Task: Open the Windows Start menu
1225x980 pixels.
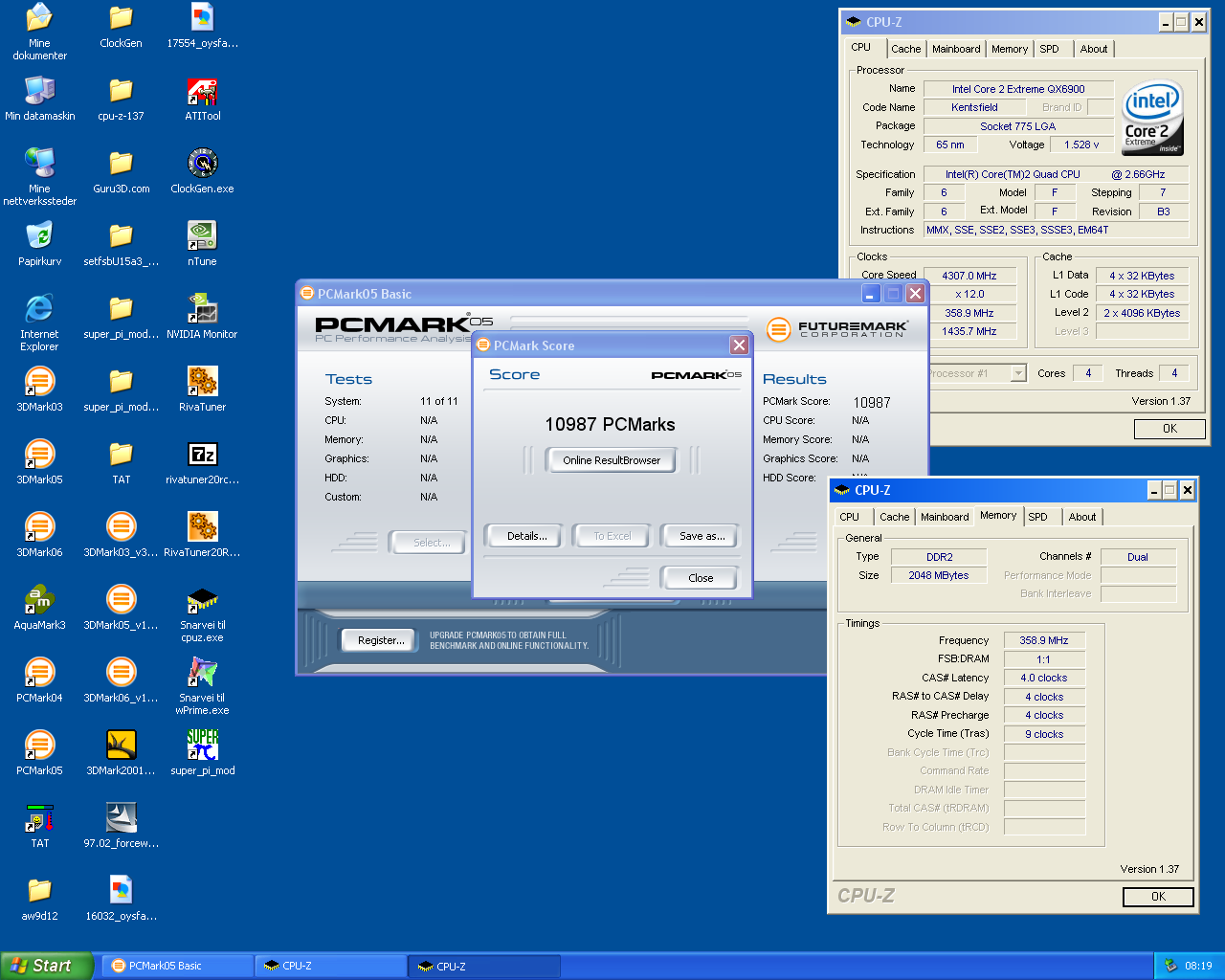Action: click(47, 966)
